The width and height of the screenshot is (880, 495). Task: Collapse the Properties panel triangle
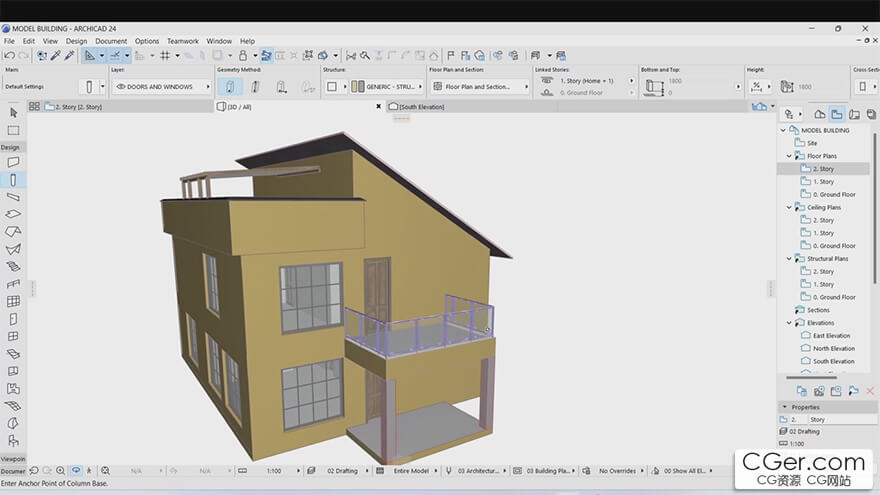point(785,407)
